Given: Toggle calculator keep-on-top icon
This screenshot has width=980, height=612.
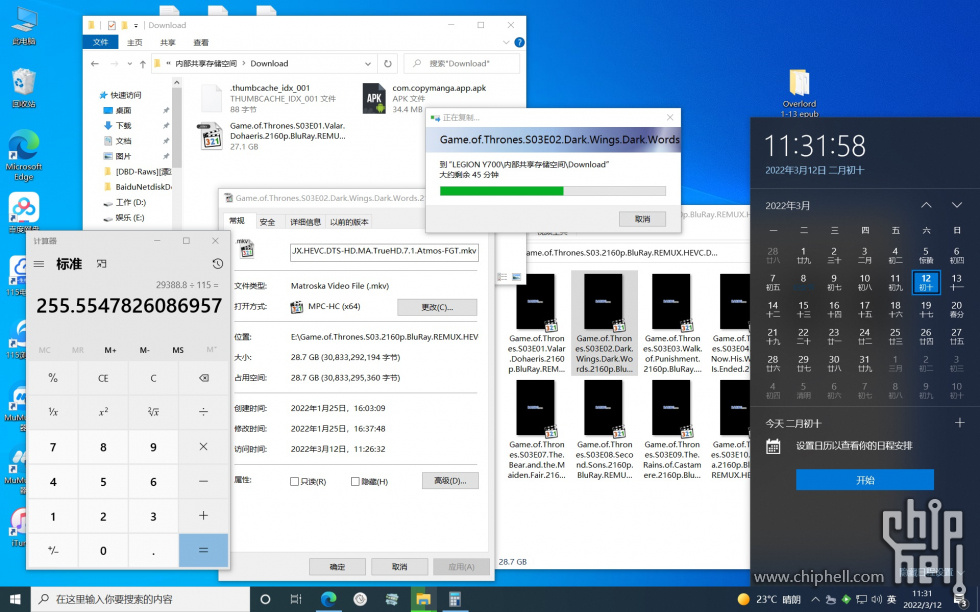Looking at the screenshot, I should (x=101, y=264).
